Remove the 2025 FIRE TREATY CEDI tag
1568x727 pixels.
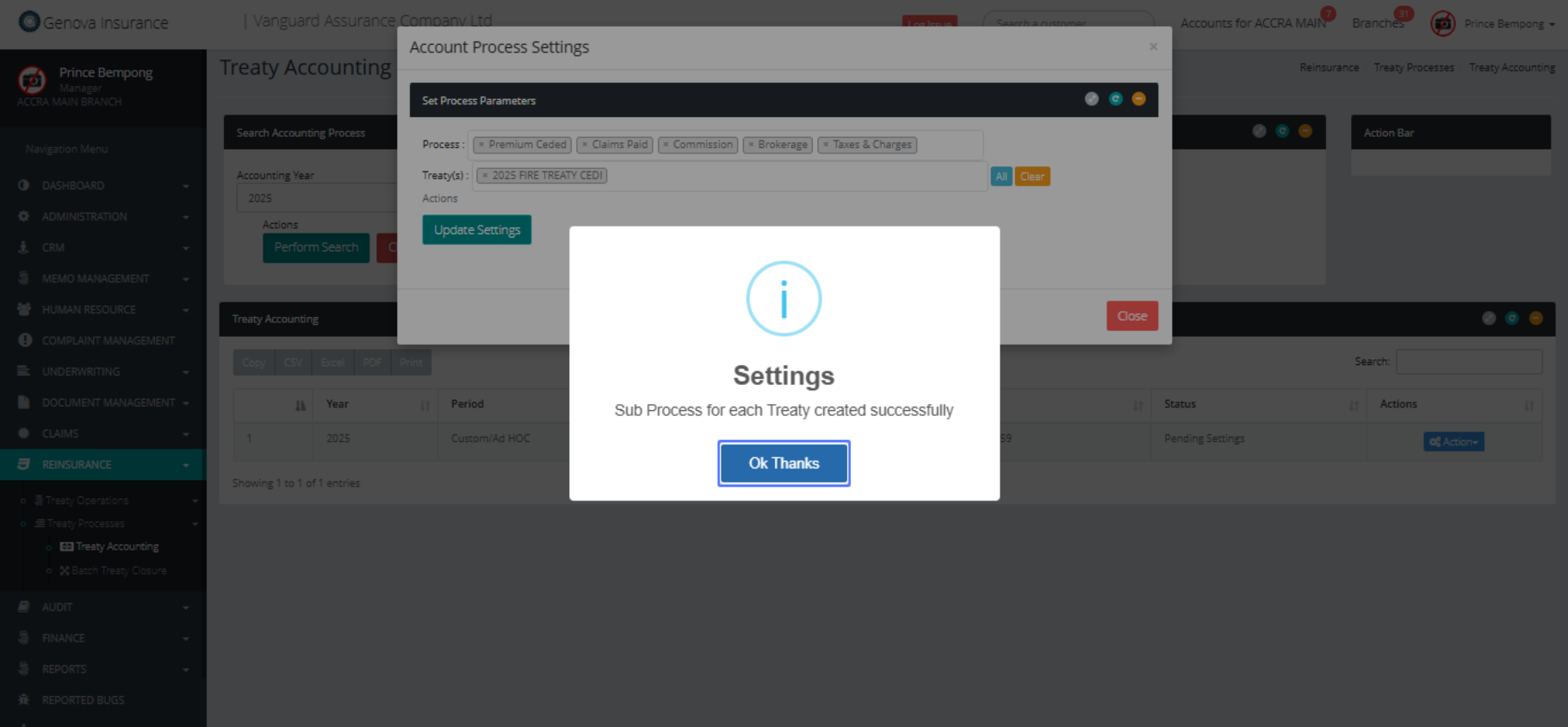coord(485,176)
